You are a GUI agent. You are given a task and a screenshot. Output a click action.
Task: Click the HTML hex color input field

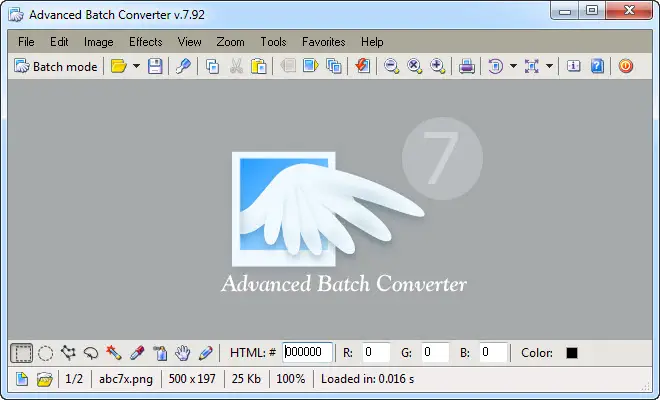tap(307, 352)
